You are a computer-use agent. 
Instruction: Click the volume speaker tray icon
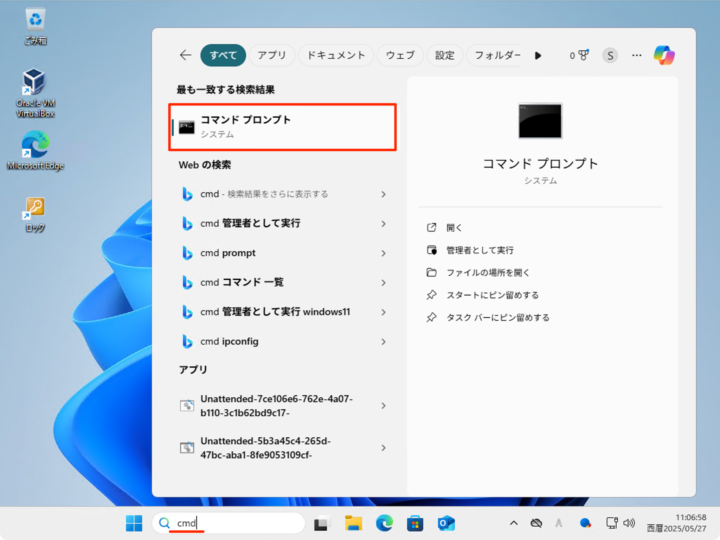(629, 523)
